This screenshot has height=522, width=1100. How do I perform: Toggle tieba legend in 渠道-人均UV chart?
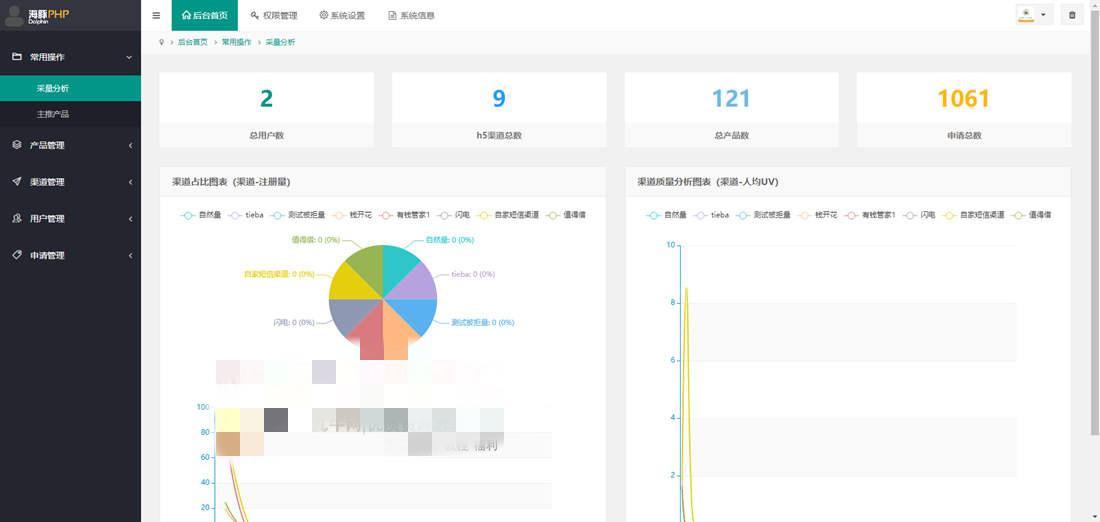point(711,215)
